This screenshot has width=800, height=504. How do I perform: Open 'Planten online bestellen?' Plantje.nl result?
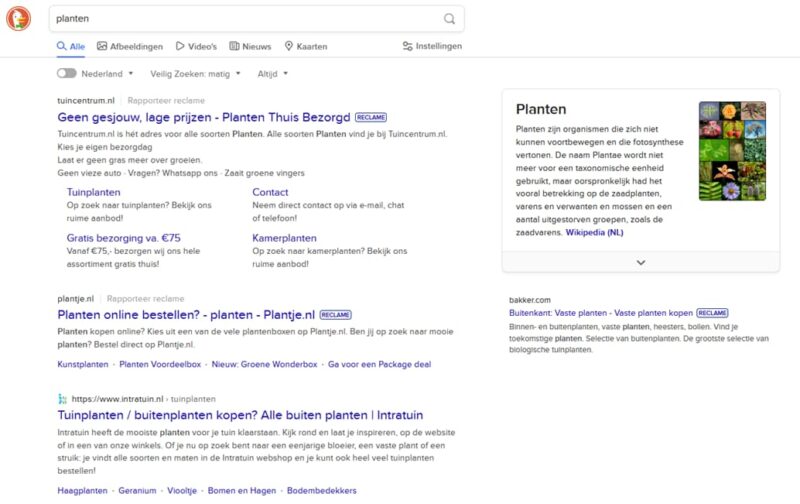(x=186, y=315)
